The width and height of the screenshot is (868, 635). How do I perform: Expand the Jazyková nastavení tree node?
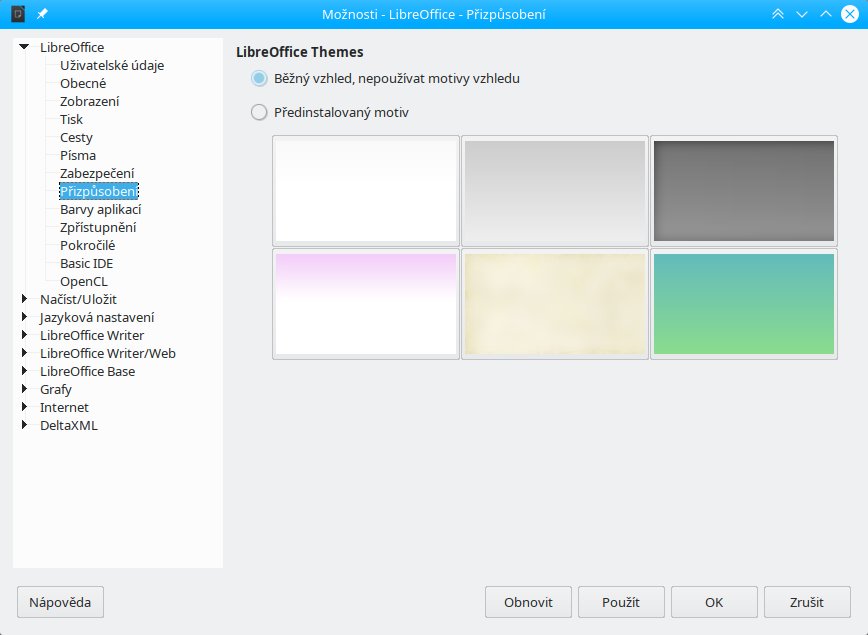[x=24, y=317]
